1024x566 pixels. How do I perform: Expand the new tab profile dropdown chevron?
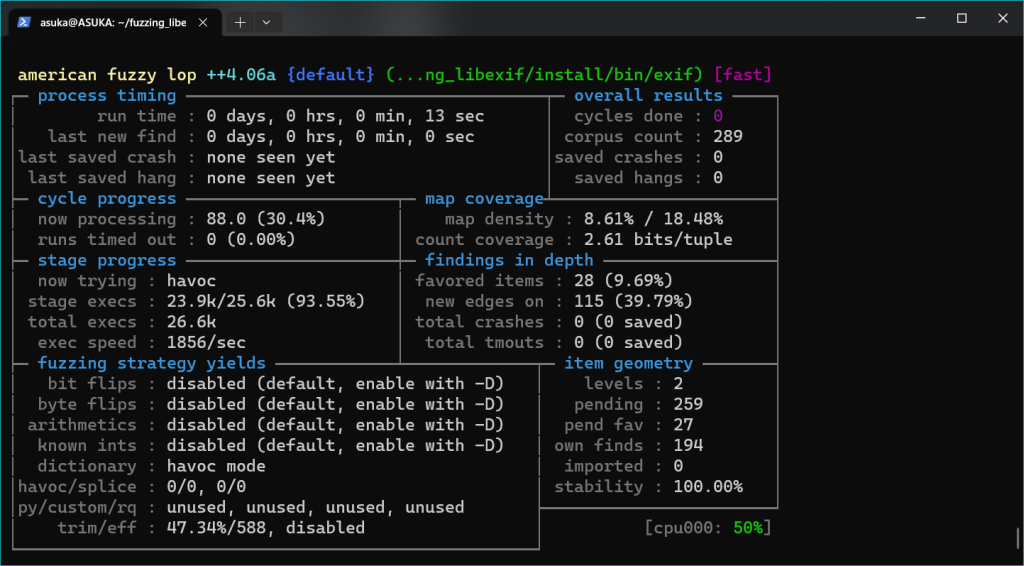(x=266, y=21)
